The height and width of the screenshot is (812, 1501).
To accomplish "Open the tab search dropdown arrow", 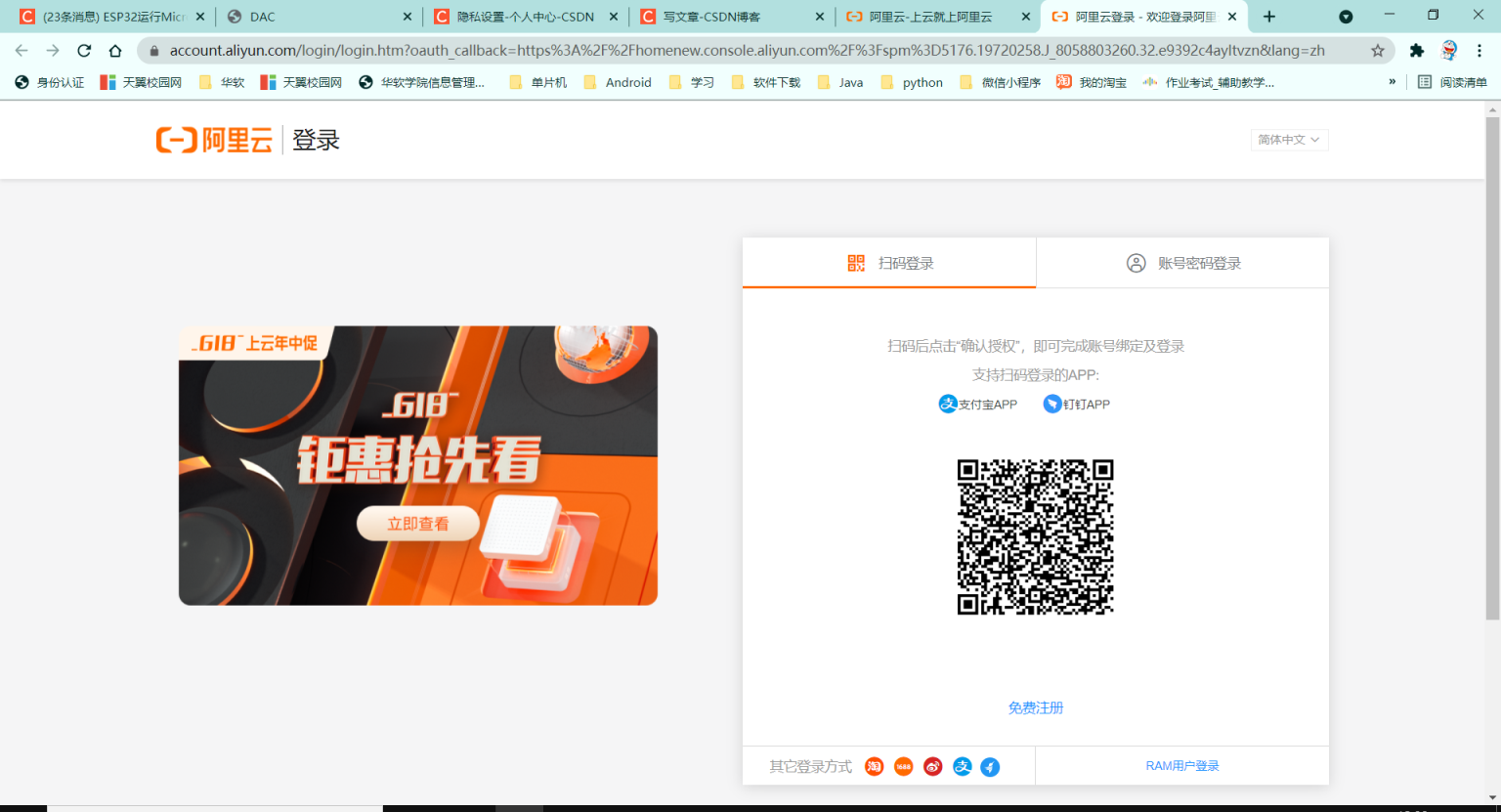I will point(1346,17).
